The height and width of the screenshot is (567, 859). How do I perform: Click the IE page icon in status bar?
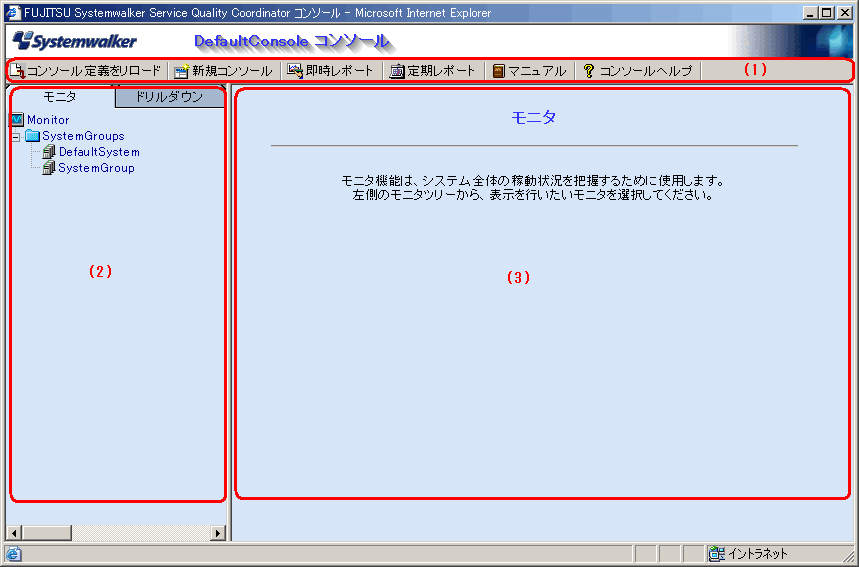pos(13,554)
